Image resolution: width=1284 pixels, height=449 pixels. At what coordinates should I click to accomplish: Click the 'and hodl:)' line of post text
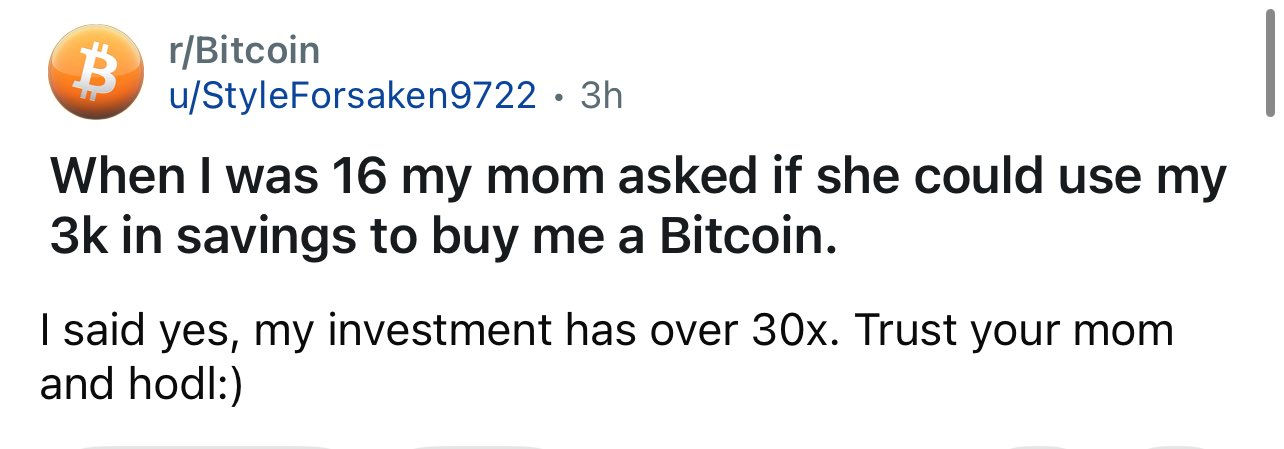(141, 384)
